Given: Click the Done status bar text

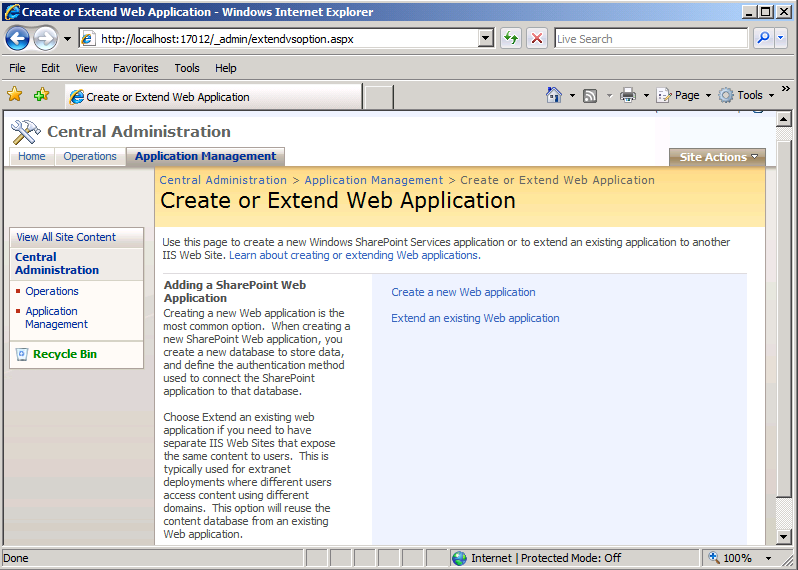Looking at the screenshot, I should [16, 558].
